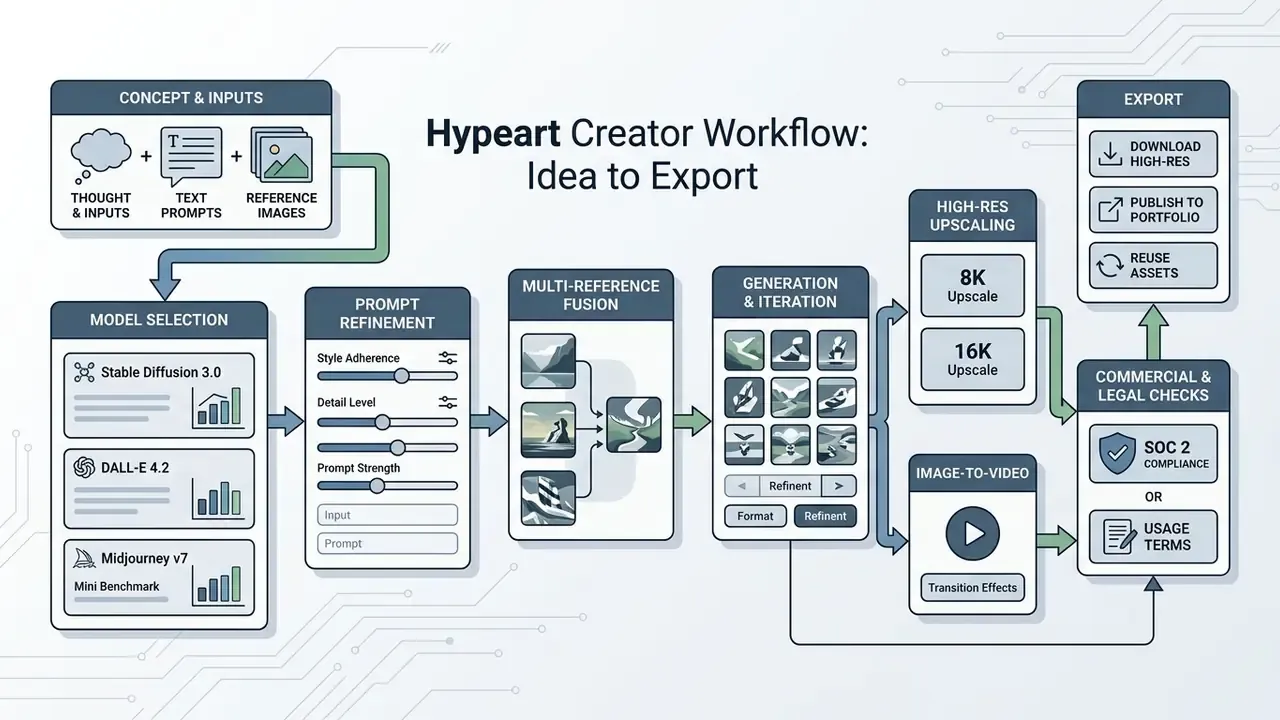Image resolution: width=1280 pixels, height=720 pixels.
Task: Click the Publish to Portfolio external-link icon
Action: (x=1110, y=210)
